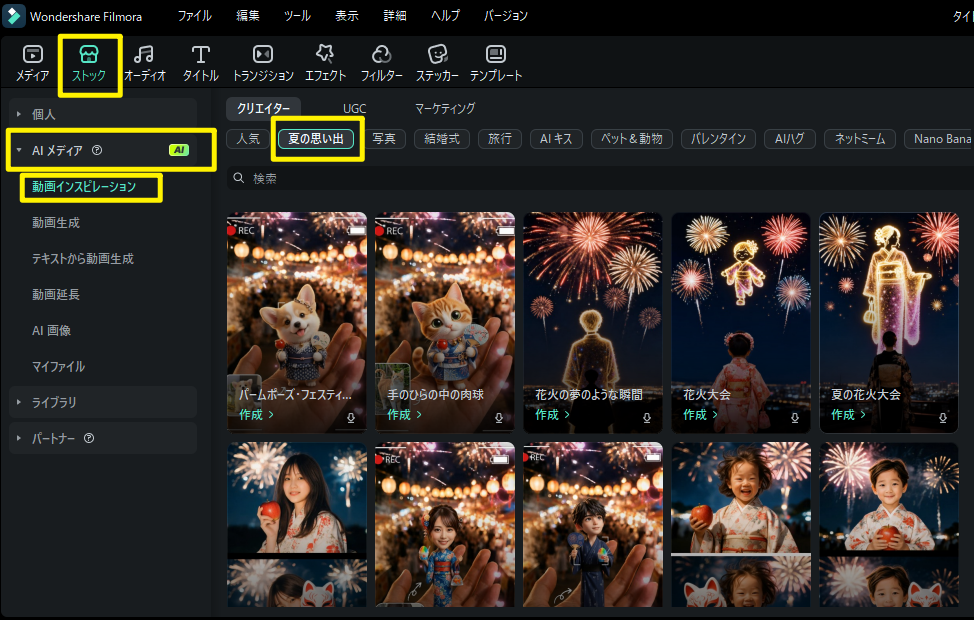974x620 pixels.
Task: Click 作成 on 手のひらの中の肉球 card
Action: pos(404,414)
